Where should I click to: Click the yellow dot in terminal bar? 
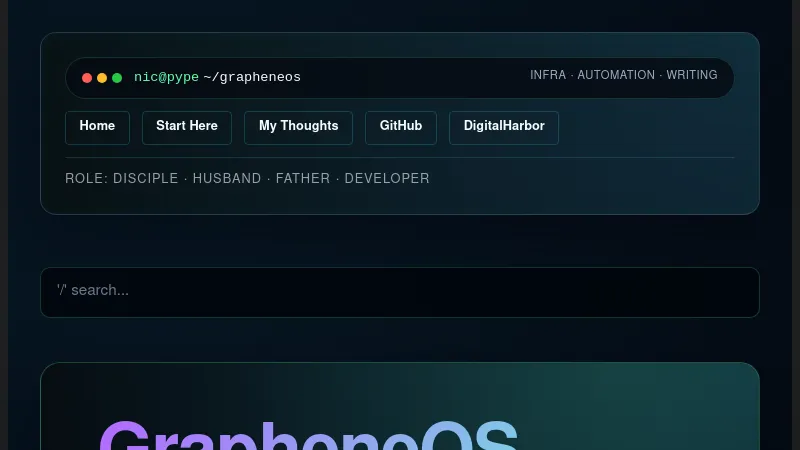[x=102, y=78]
